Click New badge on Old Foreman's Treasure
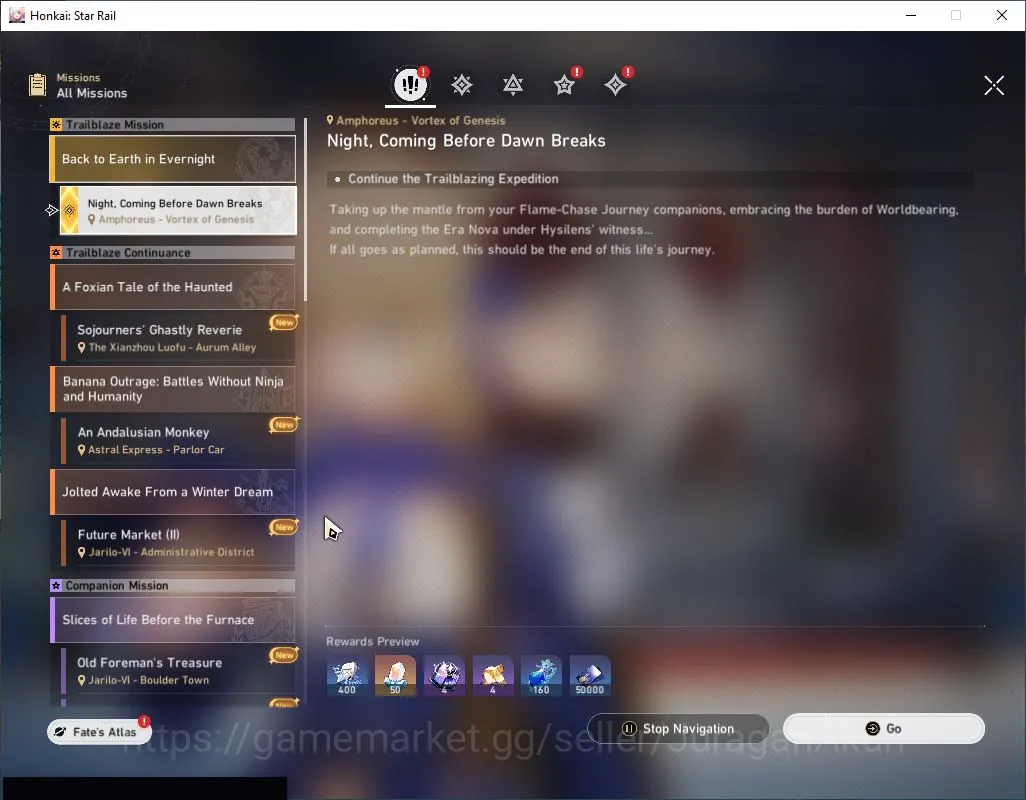 tap(284, 655)
